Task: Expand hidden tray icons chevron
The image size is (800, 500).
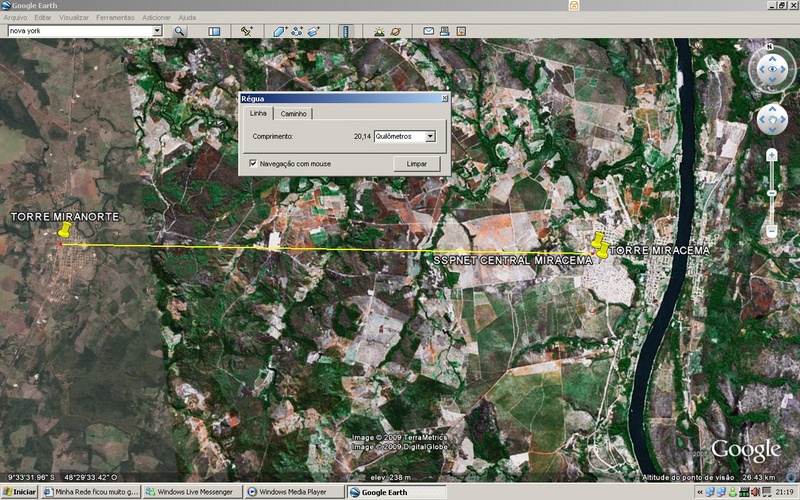Action: (700, 492)
